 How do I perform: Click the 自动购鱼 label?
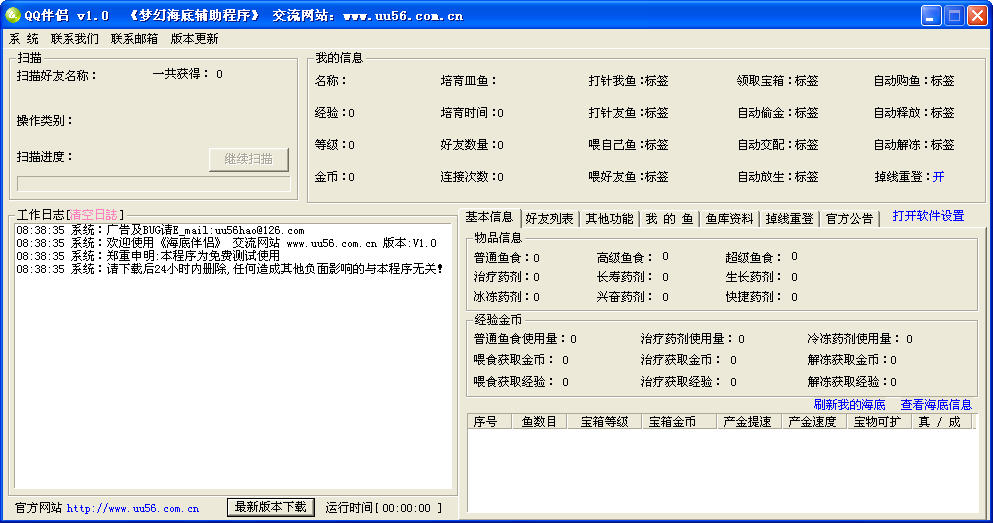coord(914,81)
